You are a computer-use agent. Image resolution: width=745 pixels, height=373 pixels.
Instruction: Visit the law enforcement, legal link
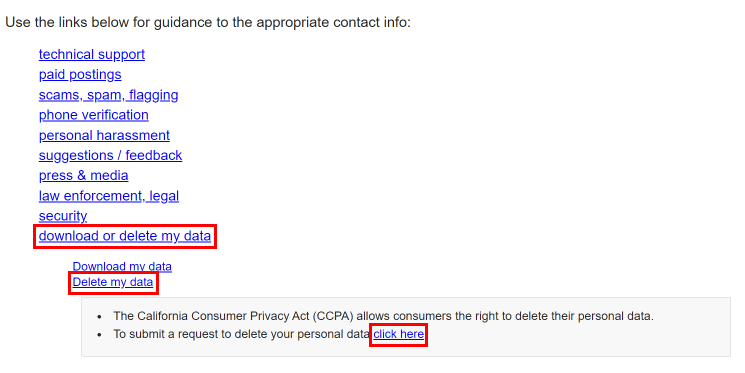coord(109,196)
